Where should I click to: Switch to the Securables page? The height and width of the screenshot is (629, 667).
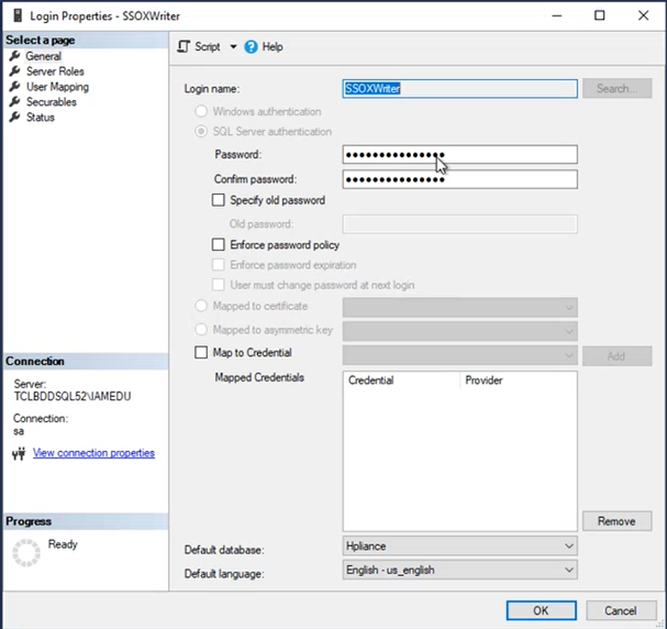click(51, 102)
